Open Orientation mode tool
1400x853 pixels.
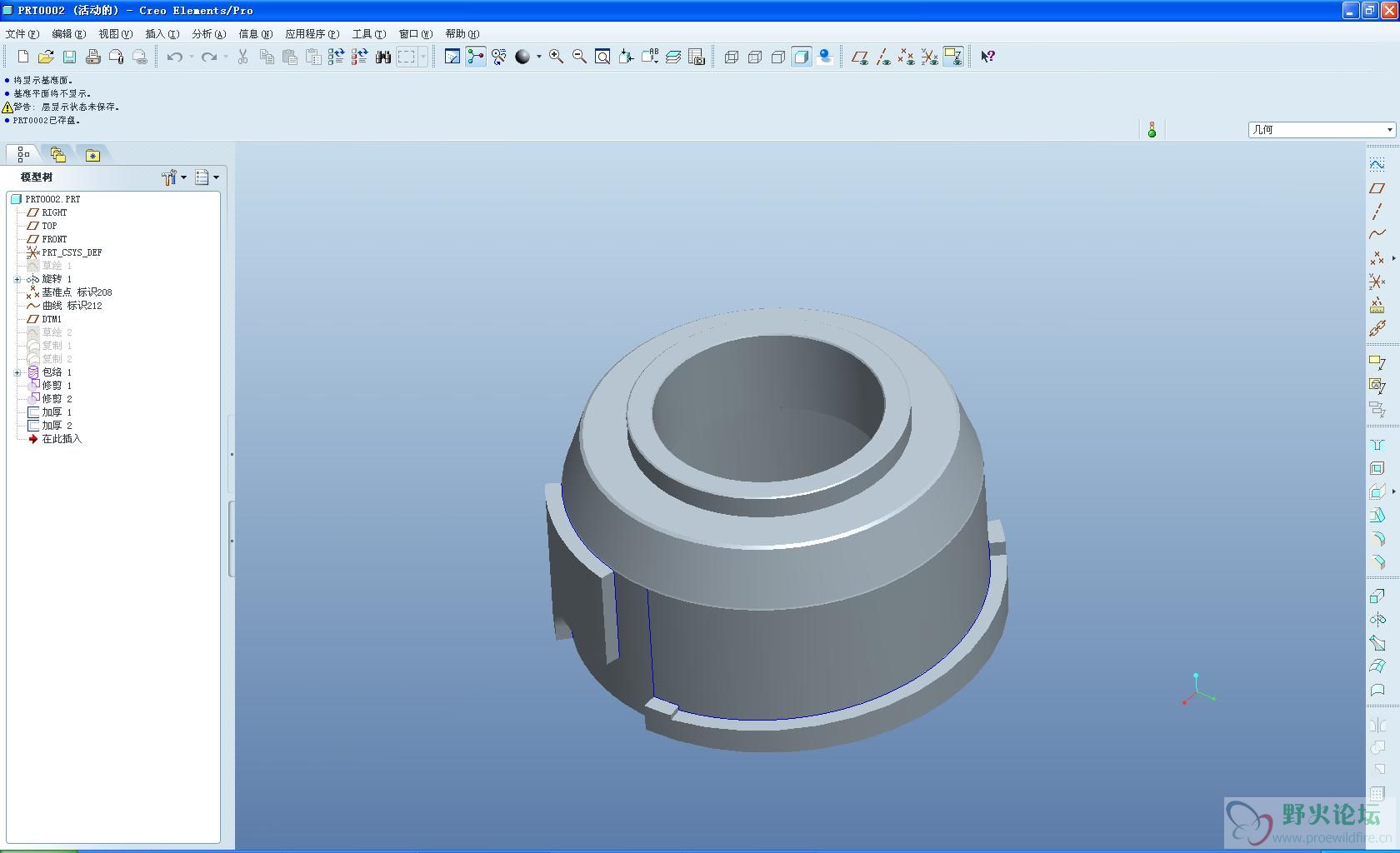coord(499,57)
